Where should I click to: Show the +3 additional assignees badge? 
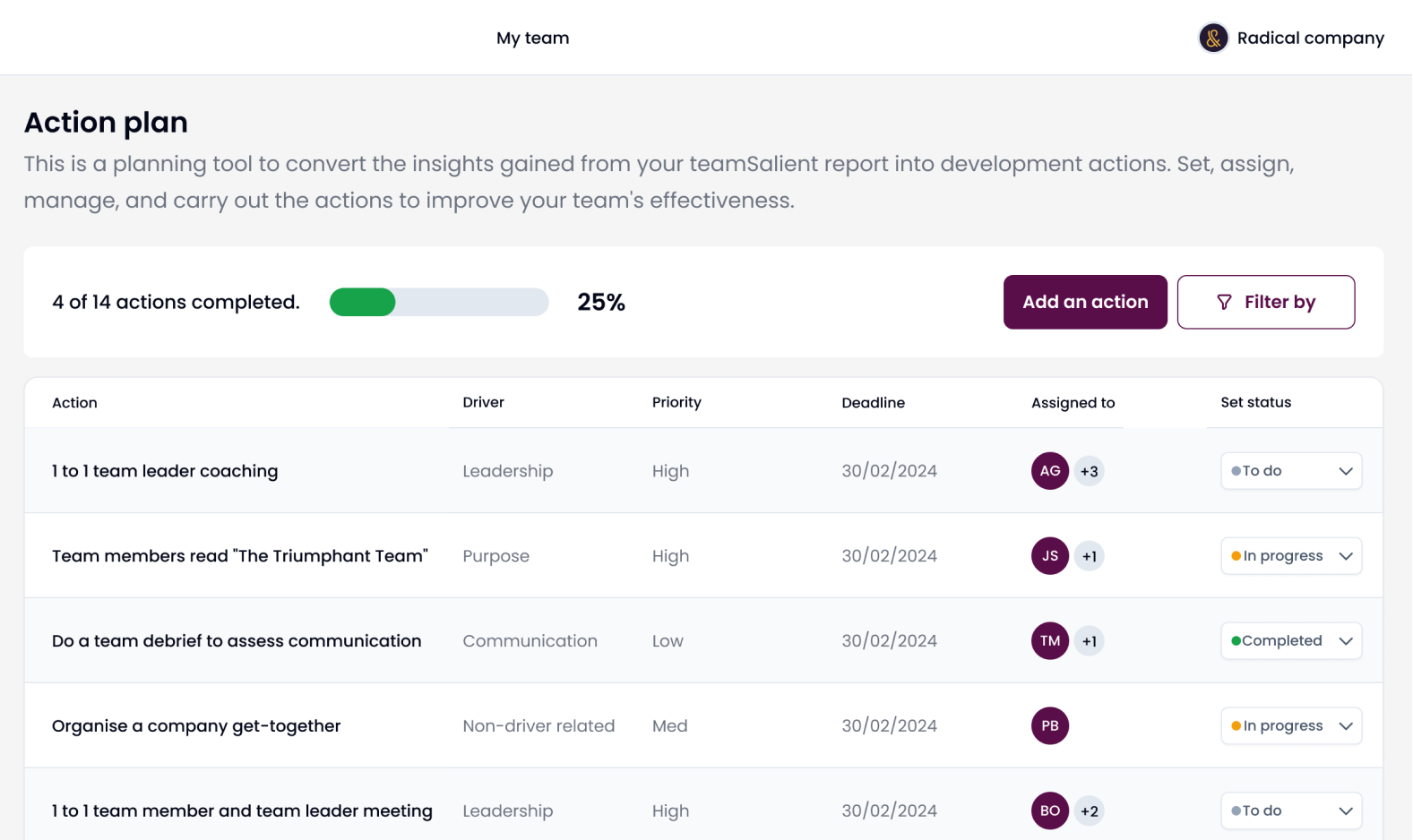[x=1089, y=471]
